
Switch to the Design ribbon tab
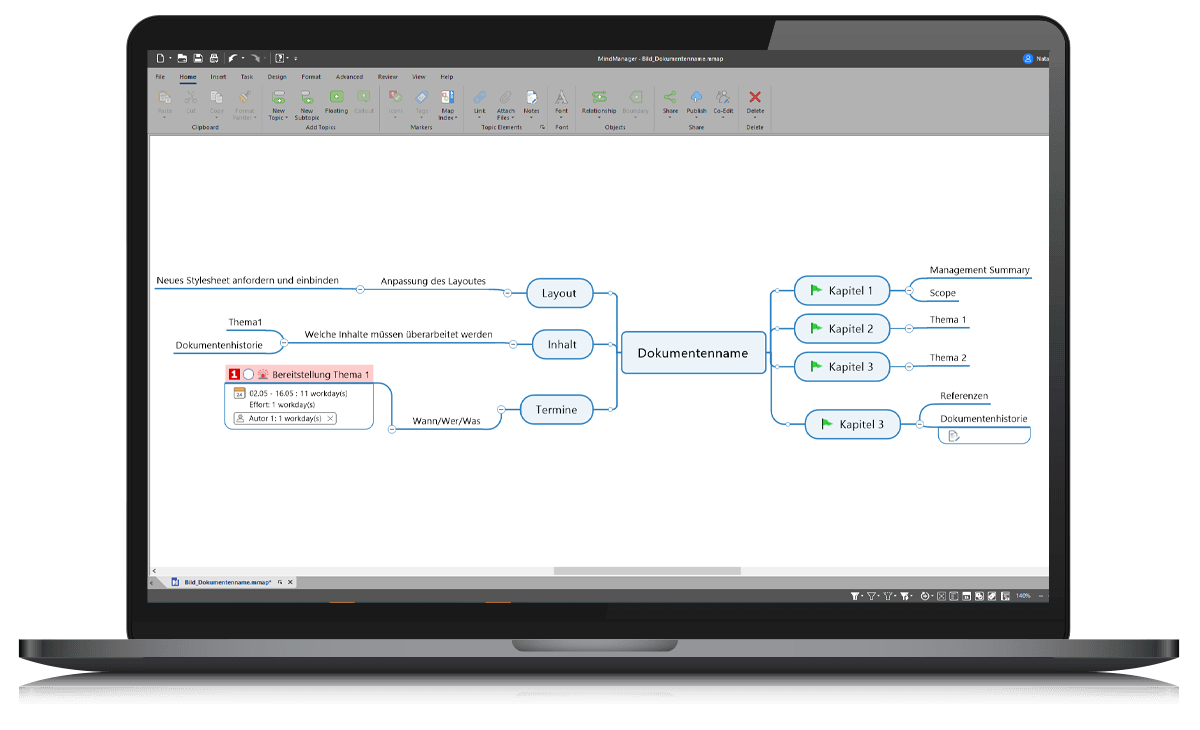click(277, 77)
